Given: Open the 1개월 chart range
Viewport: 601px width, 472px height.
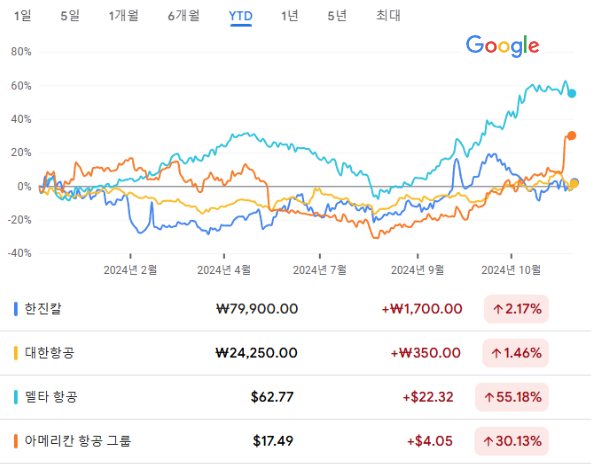Looking at the screenshot, I should coord(123,16).
